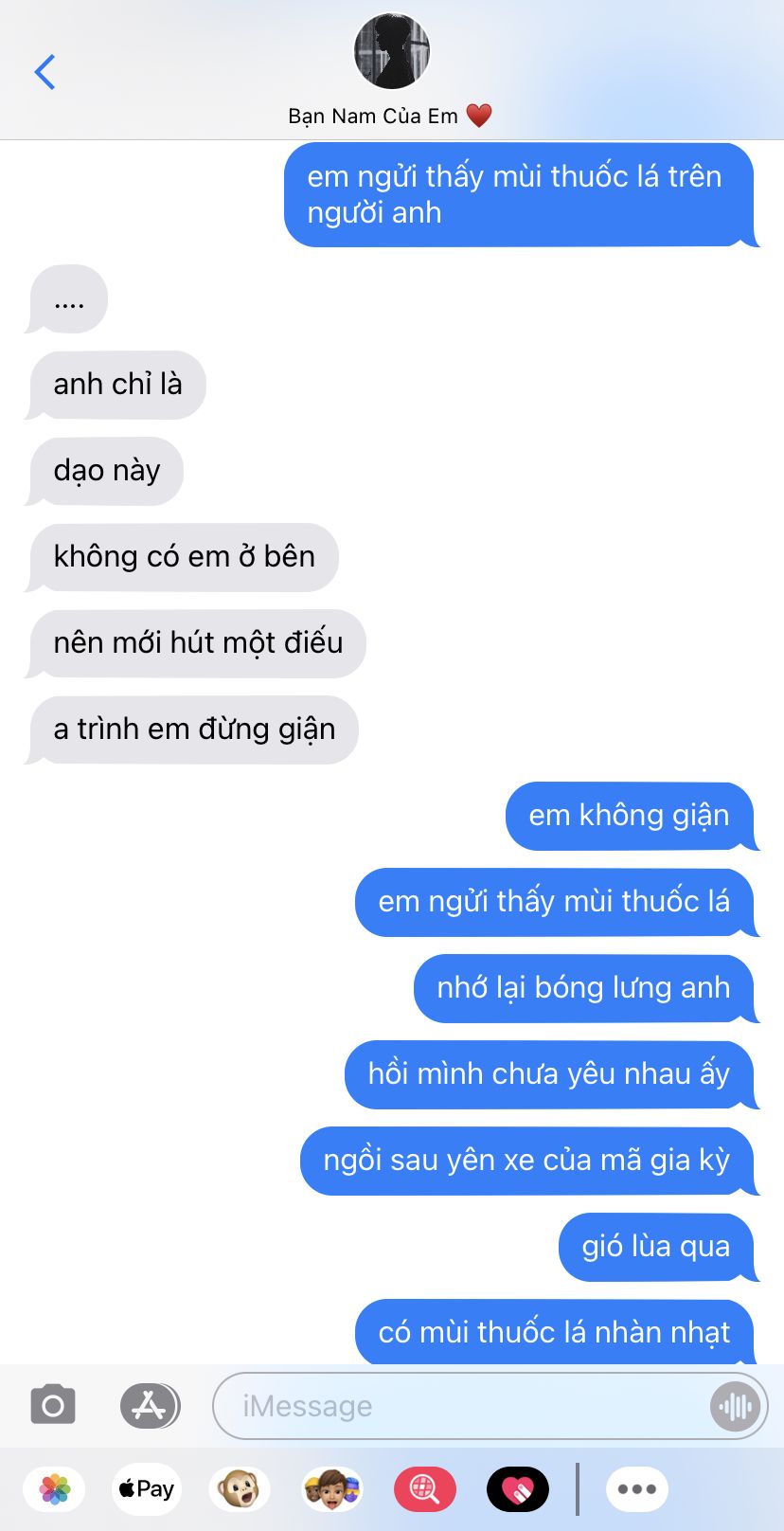Open the camera icon
The width and height of the screenshot is (784, 1531).
point(53,1405)
